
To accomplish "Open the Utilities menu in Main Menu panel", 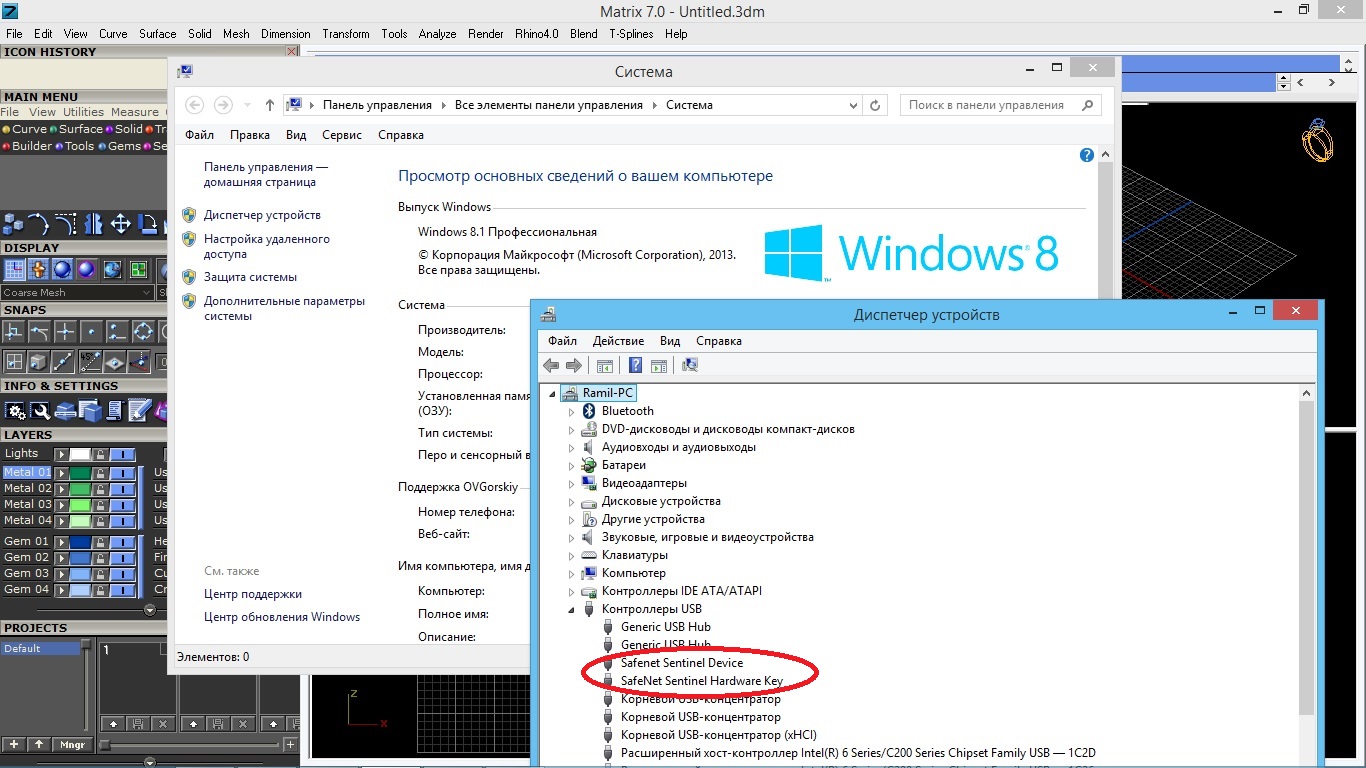I will tap(83, 112).
